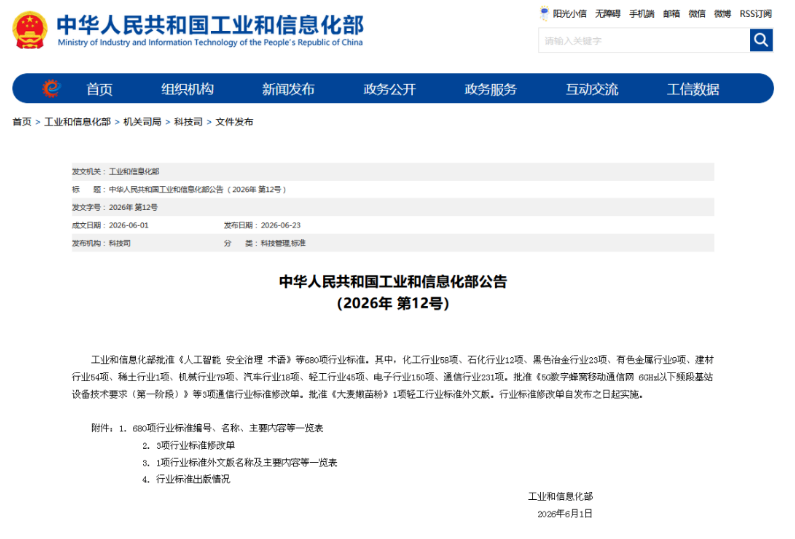Viewport: 795px width, 539px height.
Task: Click the 无障碍 accessibility link
Action: click(608, 14)
